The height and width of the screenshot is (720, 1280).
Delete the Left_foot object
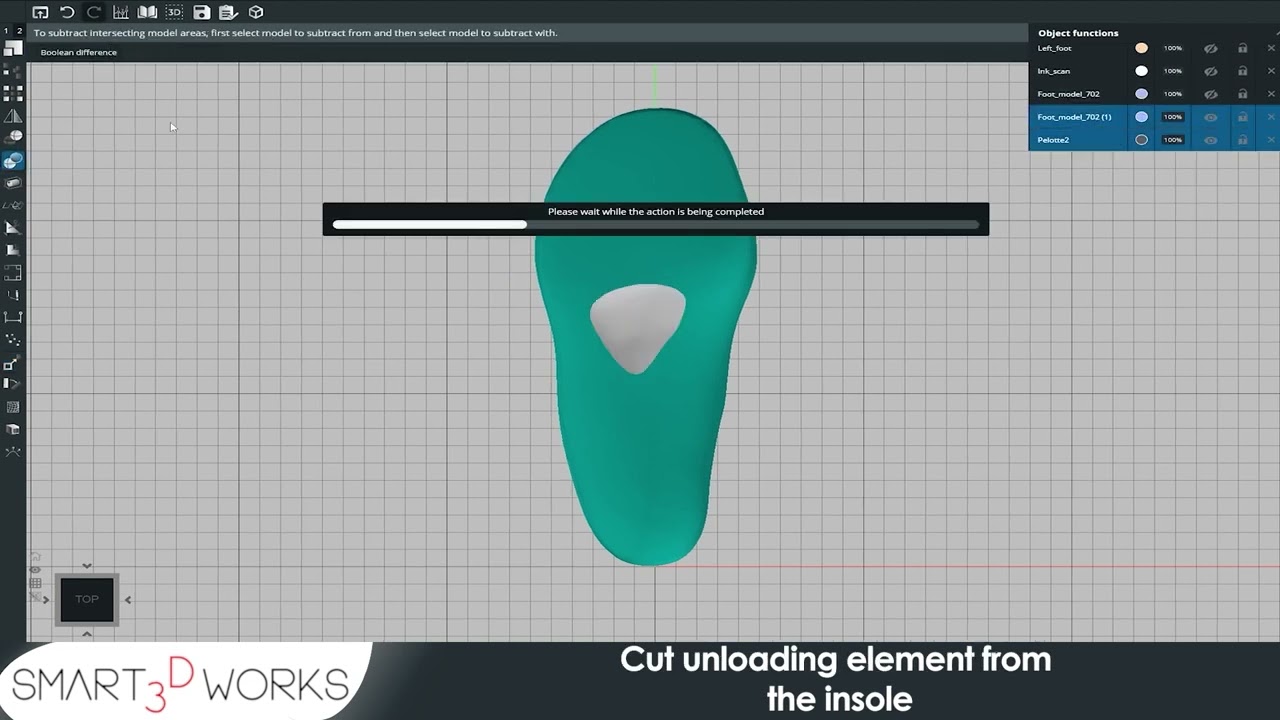click(x=1271, y=48)
